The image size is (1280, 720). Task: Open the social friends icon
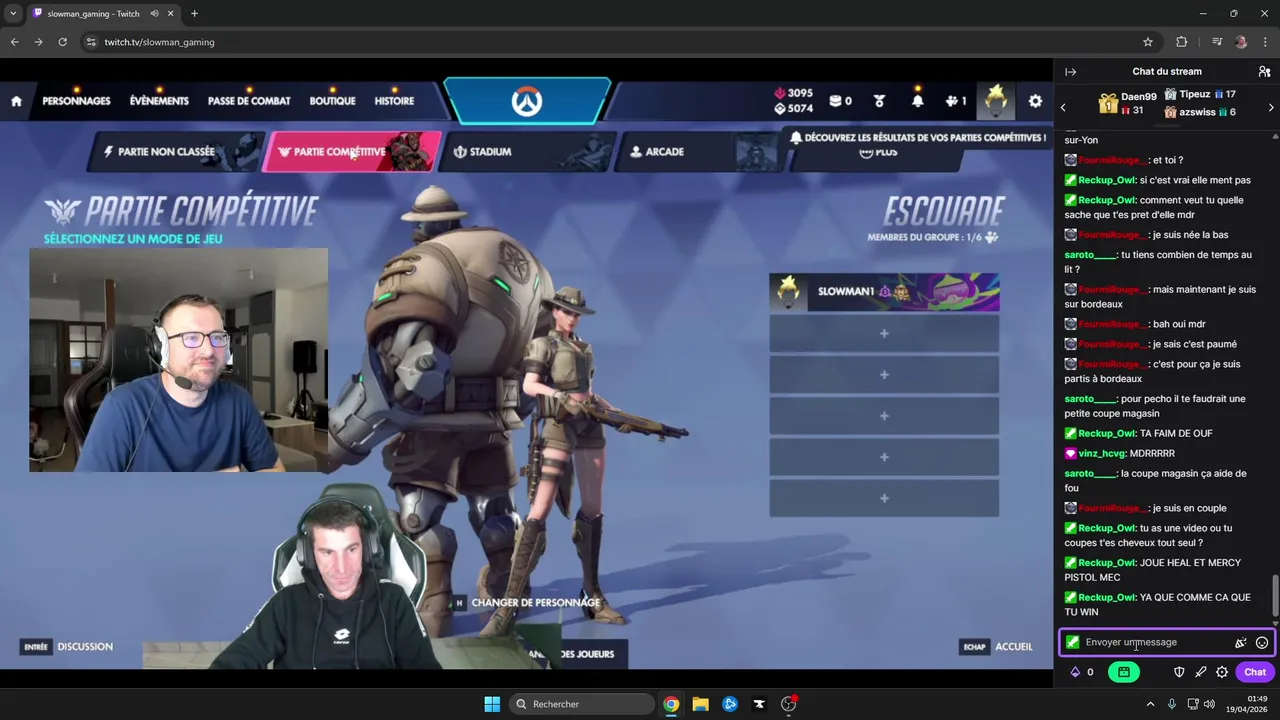956,101
